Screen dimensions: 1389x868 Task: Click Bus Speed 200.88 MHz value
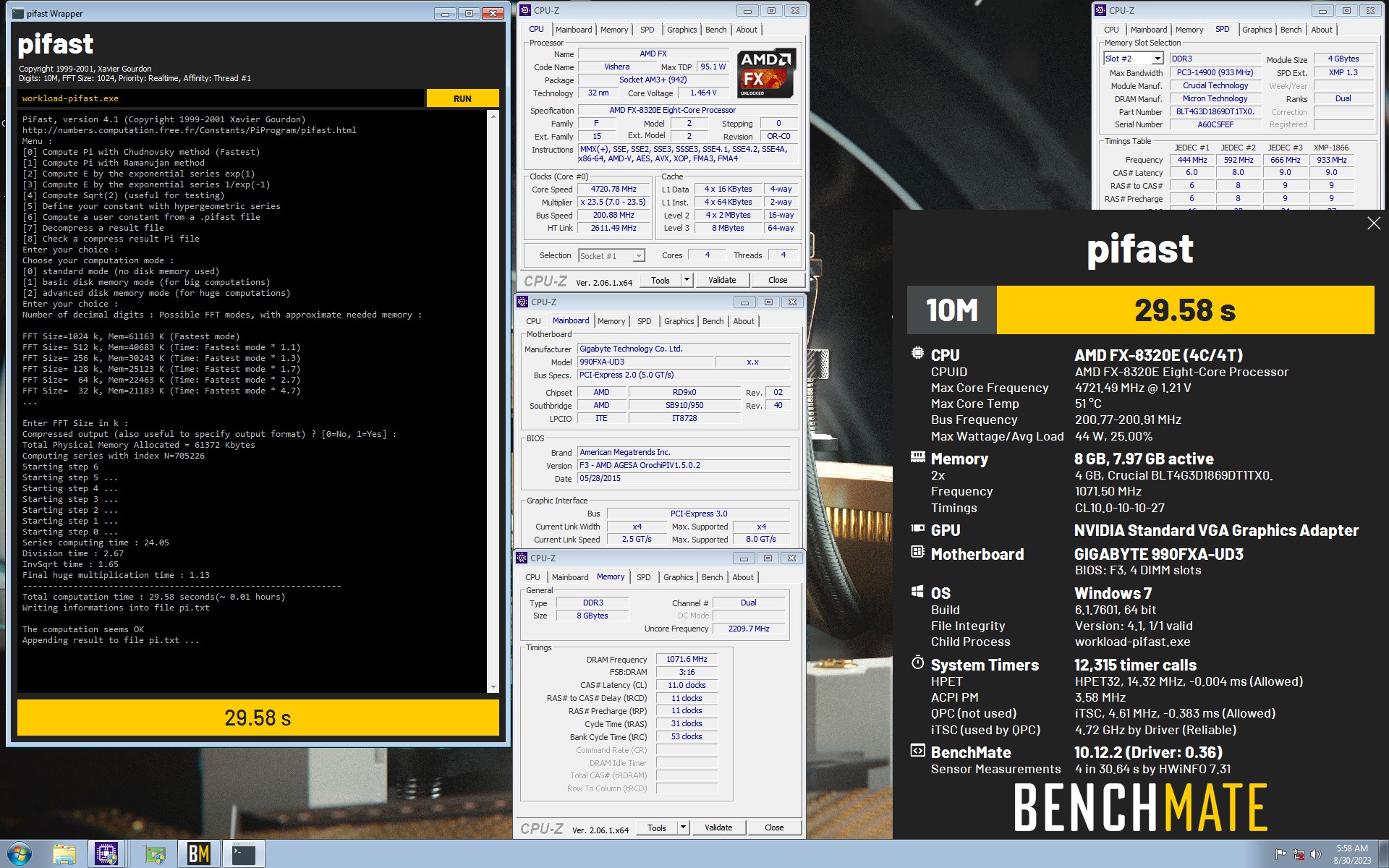point(613,215)
